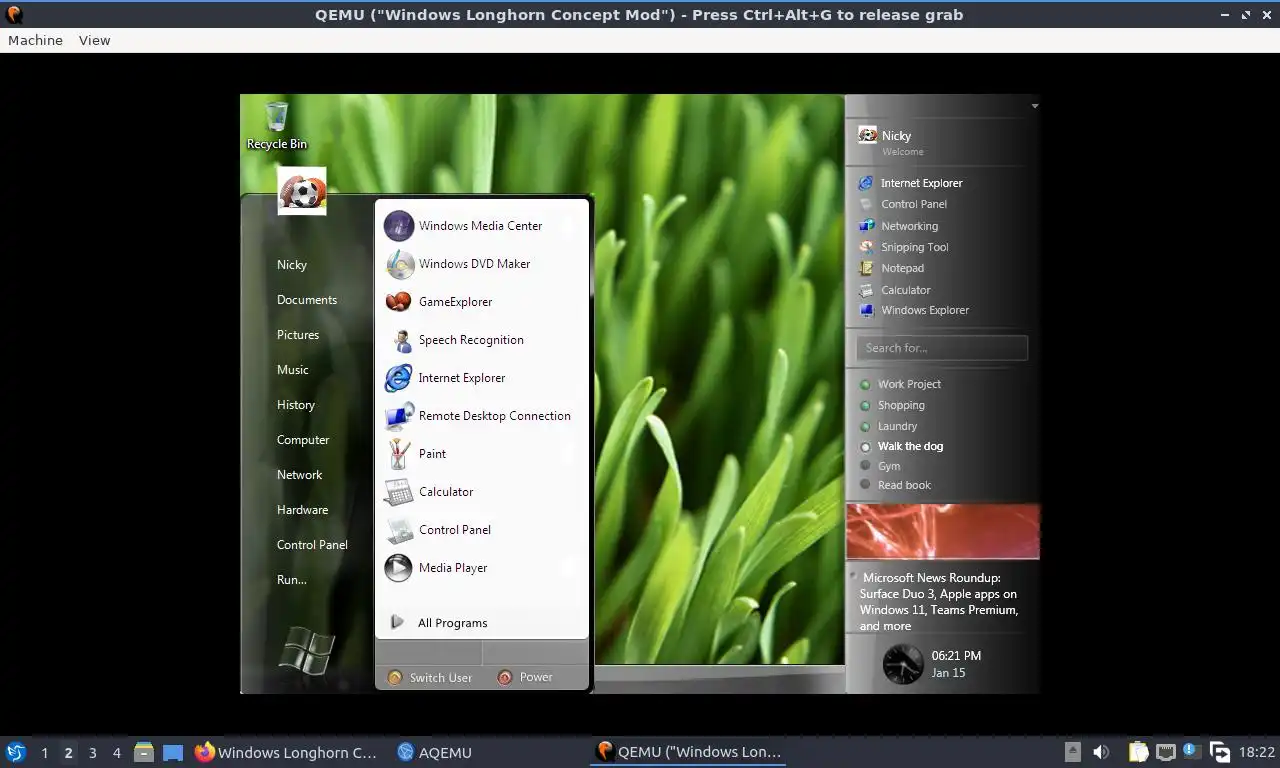
Task: Click the Switch User button
Action: pyautogui.click(x=430, y=677)
